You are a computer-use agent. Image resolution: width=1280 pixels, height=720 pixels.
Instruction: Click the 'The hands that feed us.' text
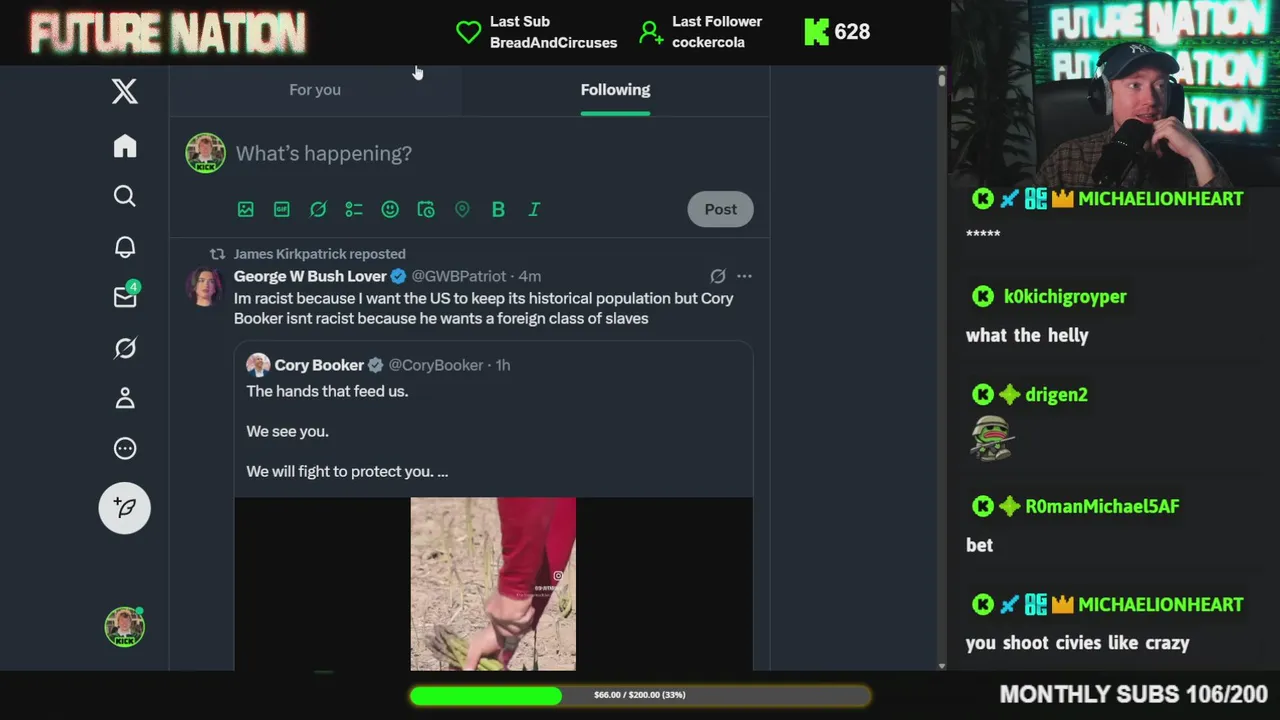(327, 391)
